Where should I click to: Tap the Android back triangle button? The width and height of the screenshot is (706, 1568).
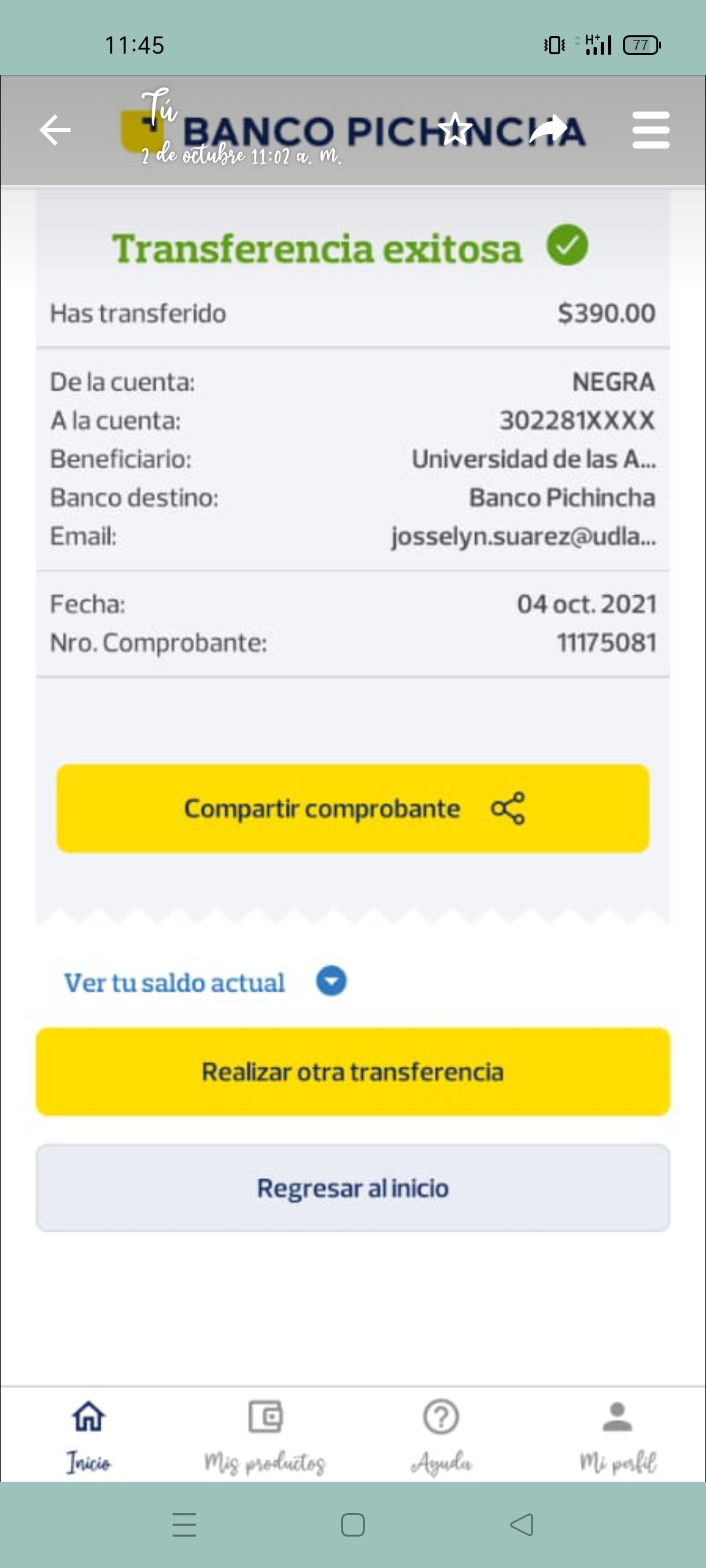[x=522, y=1525]
